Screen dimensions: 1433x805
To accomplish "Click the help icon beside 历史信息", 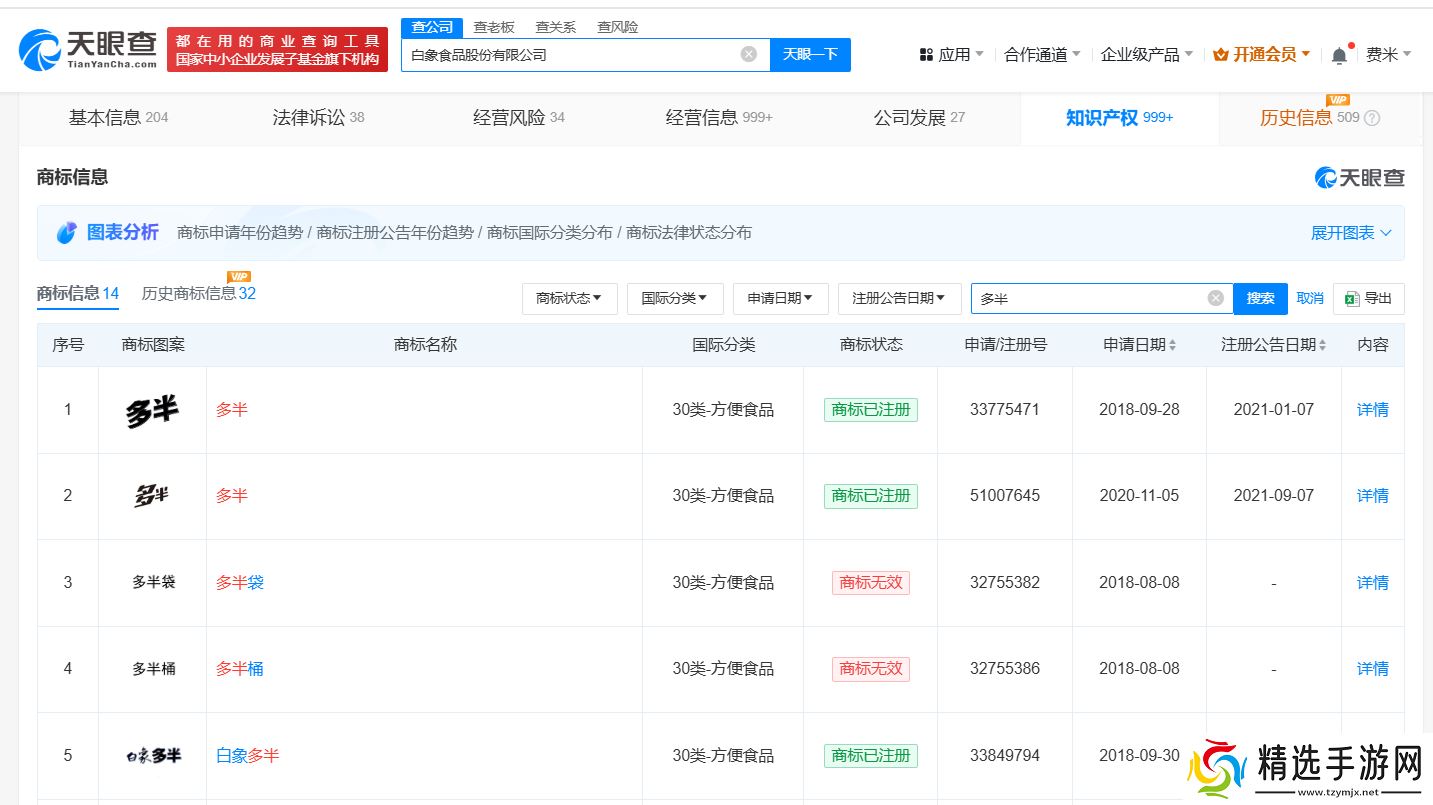I will [x=1372, y=118].
